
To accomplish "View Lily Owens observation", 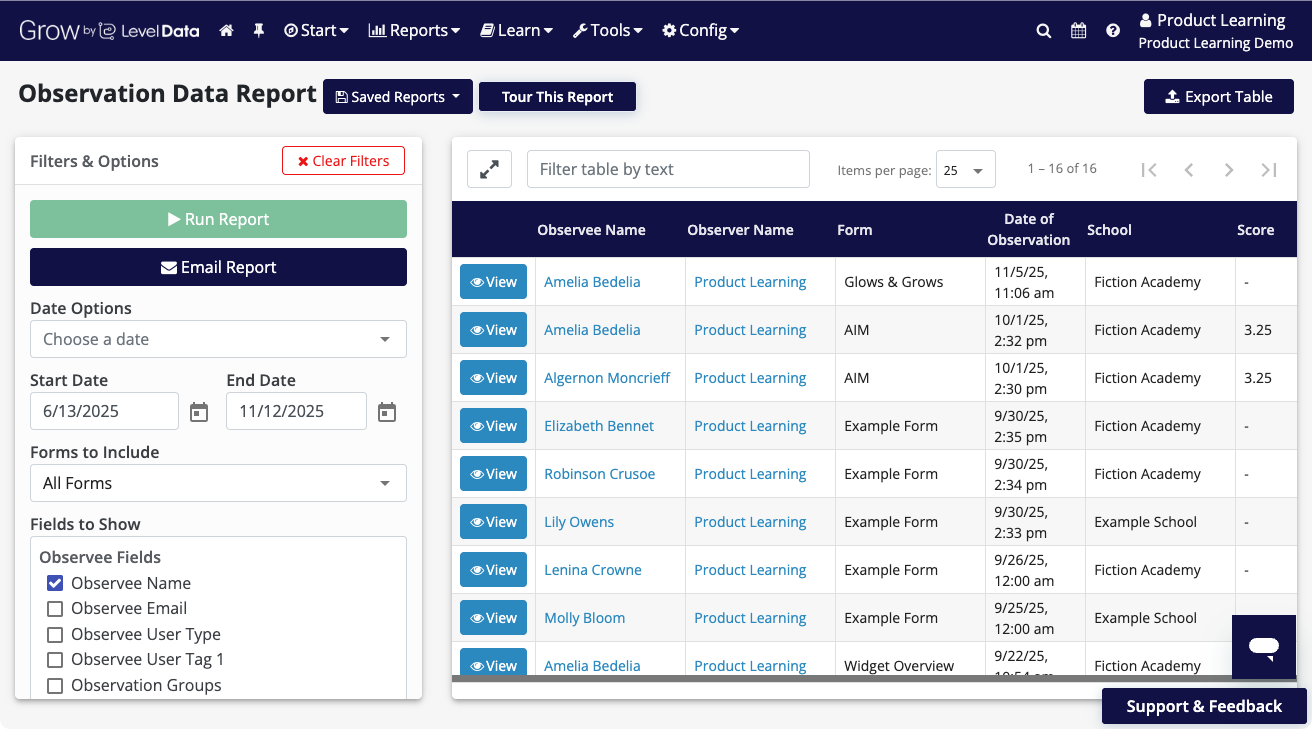I will 493,522.
